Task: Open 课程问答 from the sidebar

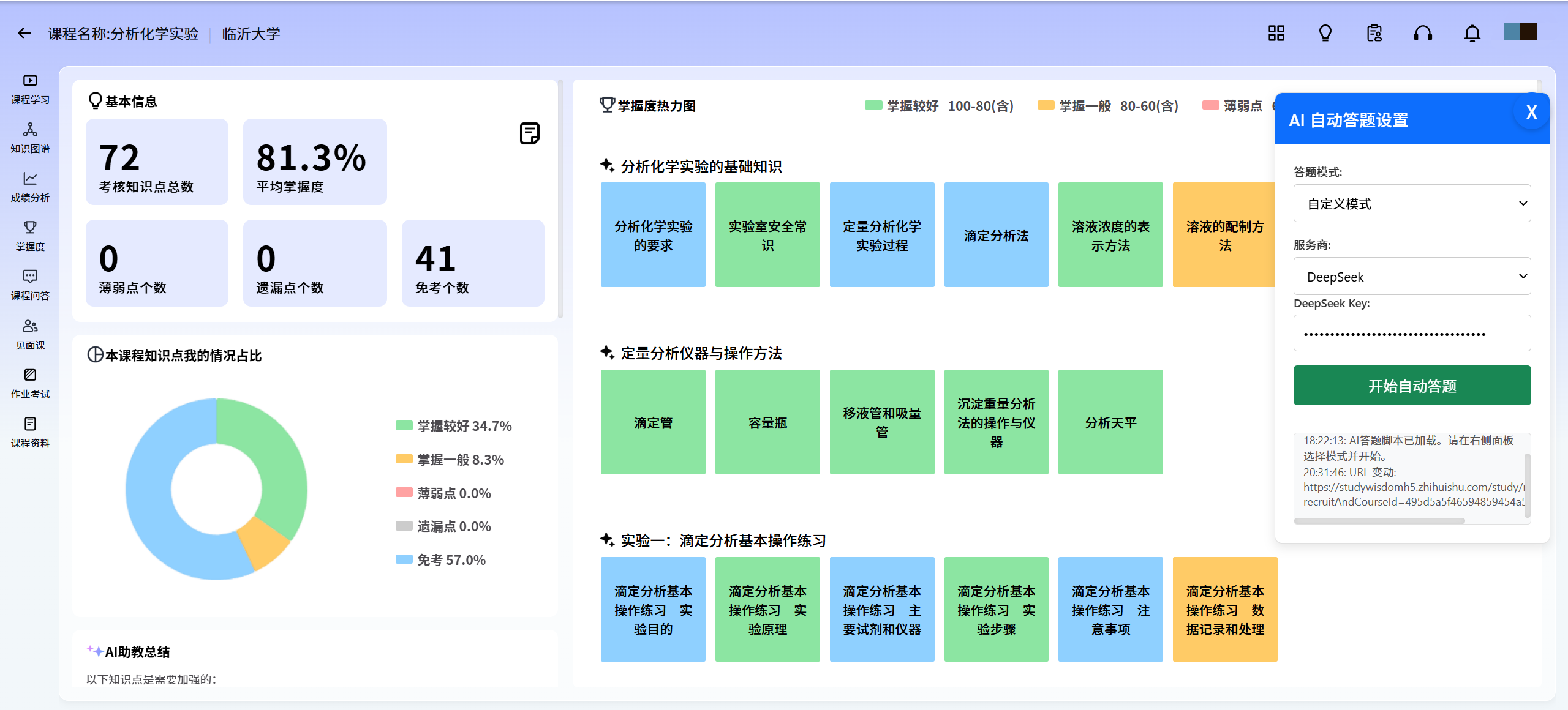Action: (x=30, y=285)
